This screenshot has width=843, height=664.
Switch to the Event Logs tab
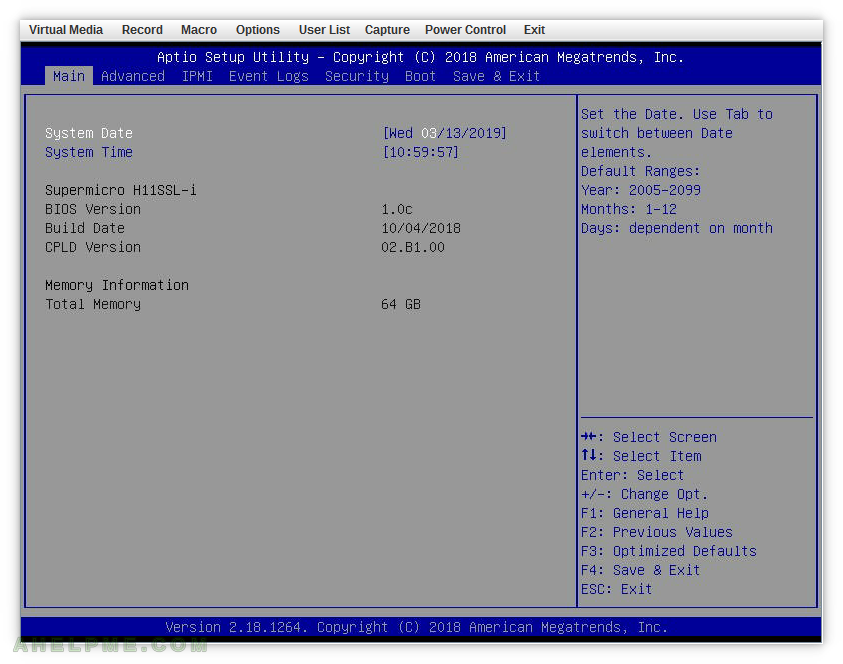269,76
